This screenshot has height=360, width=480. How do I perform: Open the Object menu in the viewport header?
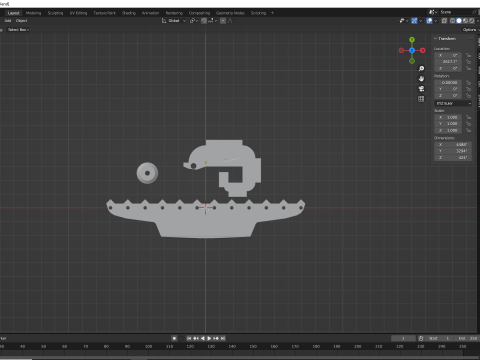(21, 21)
